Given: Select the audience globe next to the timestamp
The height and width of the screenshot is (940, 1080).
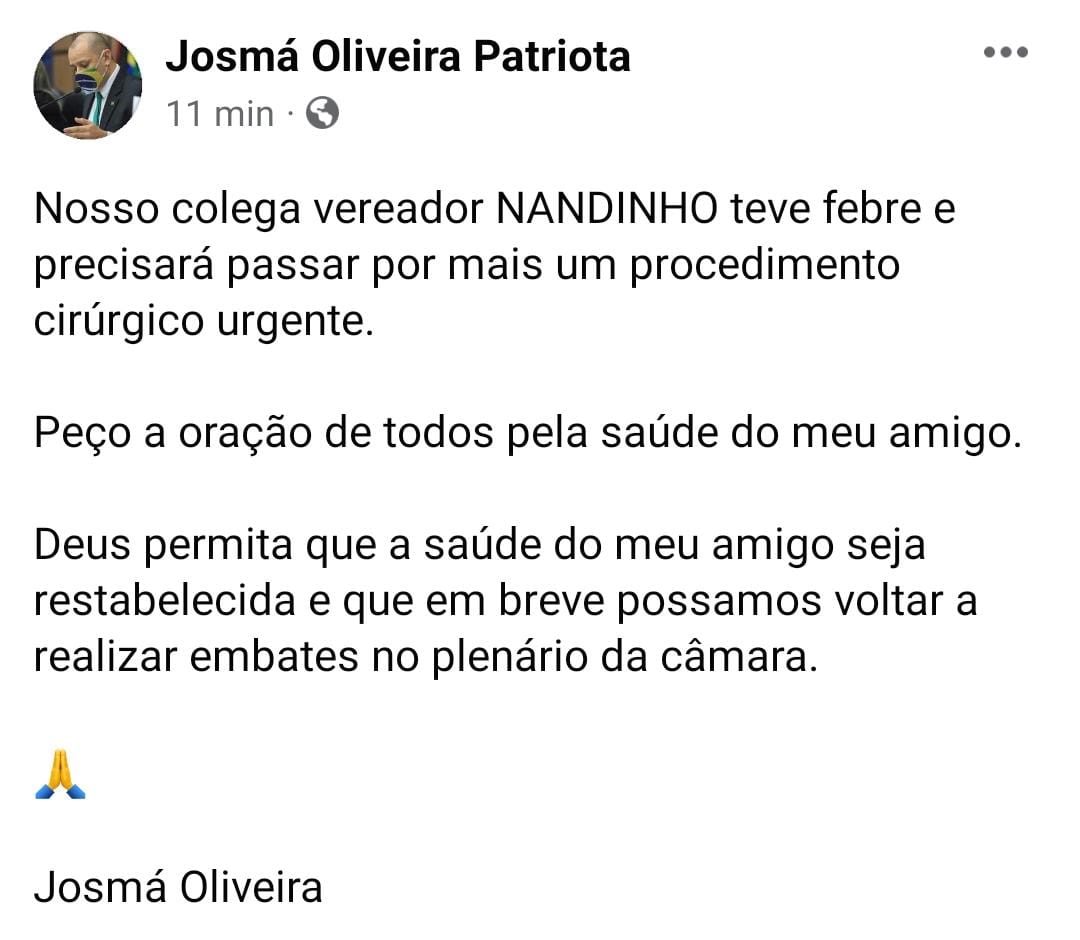Looking at the screenshot, I should (x=323, y=114).
